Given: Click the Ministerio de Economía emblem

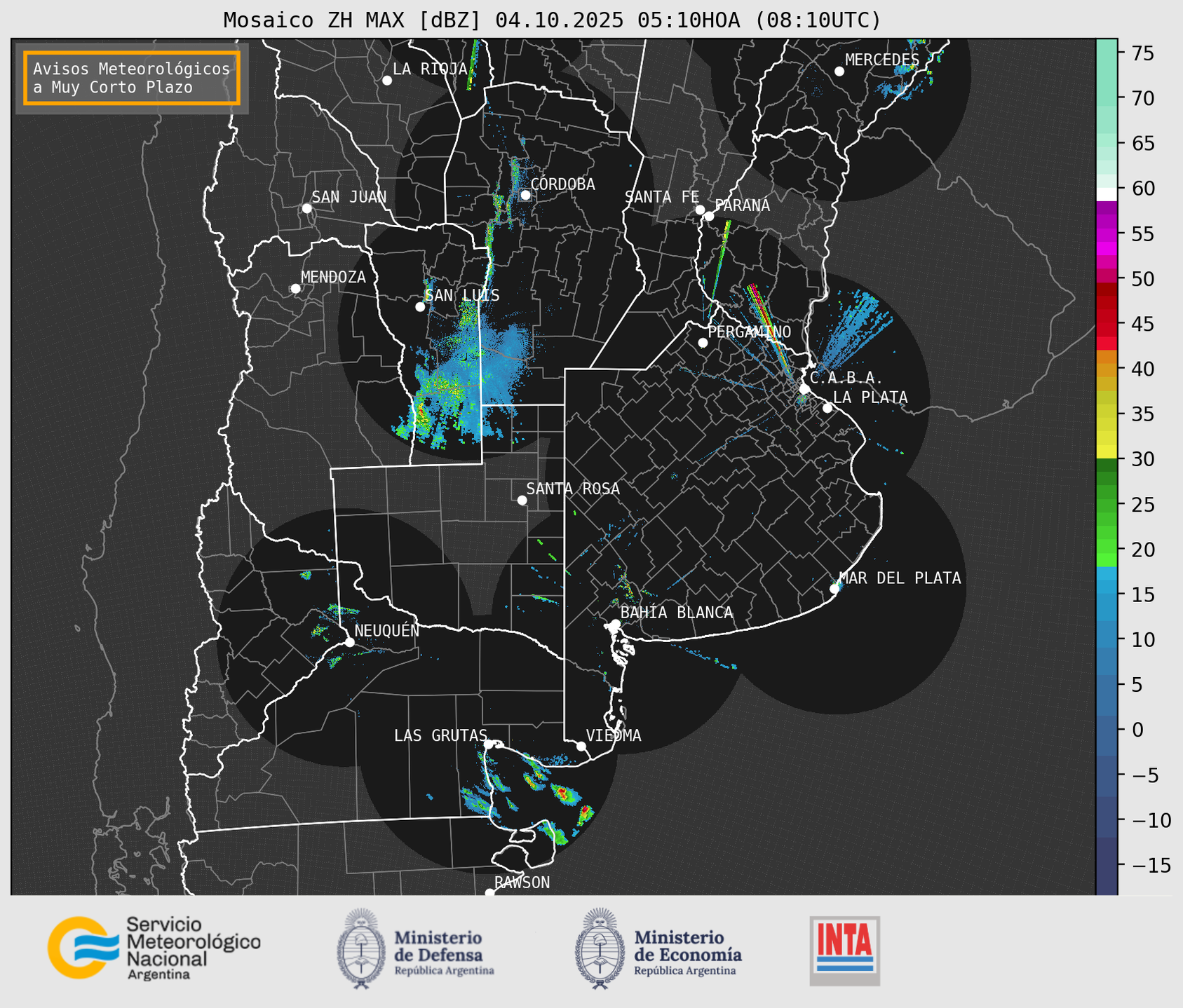Looking at the screenshot, I should click(x=599, y=948).
